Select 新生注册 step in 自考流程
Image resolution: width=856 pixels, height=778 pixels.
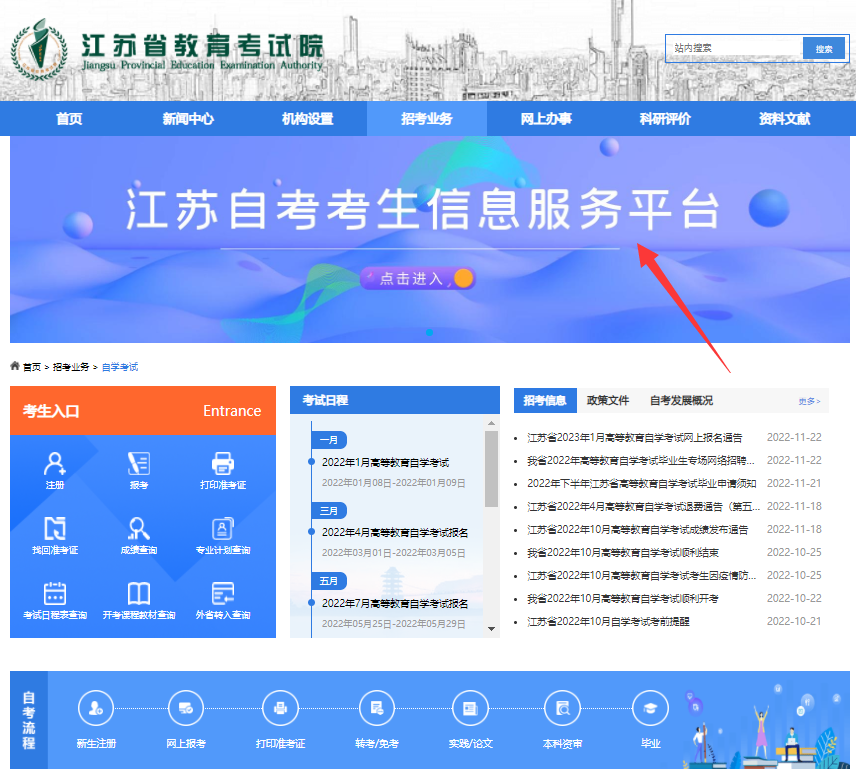tap(96, 709)
